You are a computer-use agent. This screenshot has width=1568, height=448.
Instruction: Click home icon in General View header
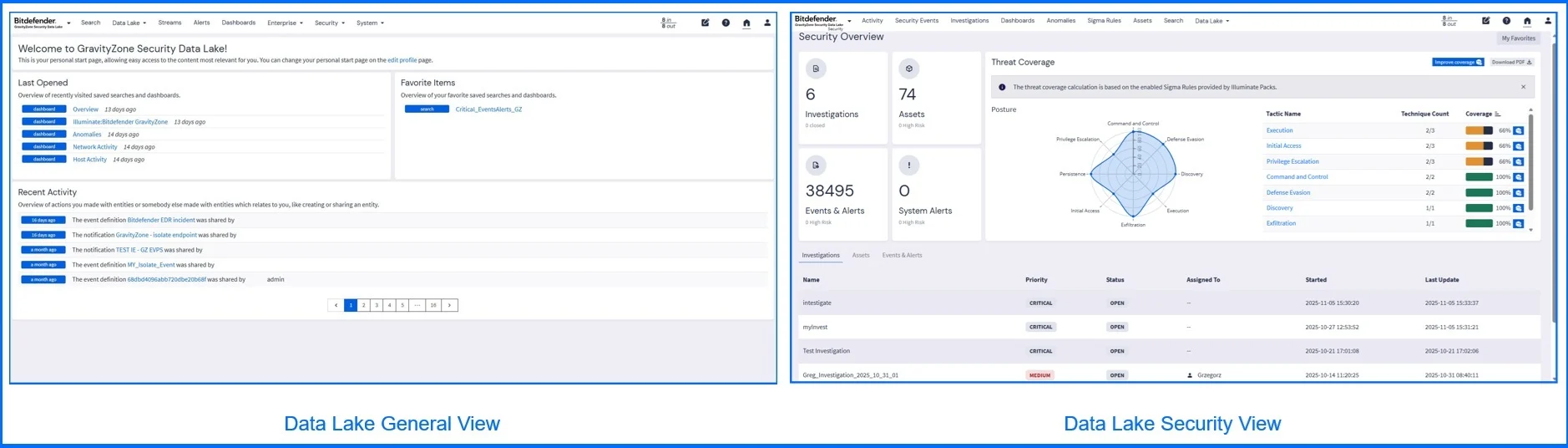pos(746,23)
